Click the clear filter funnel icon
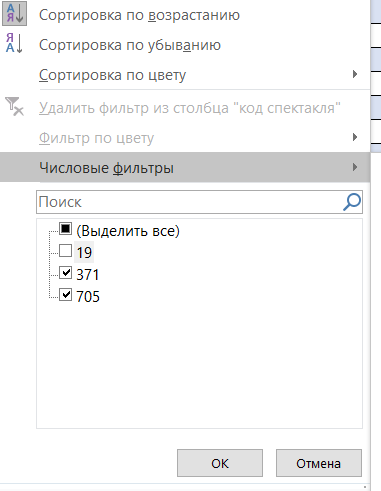 [14, 106]
